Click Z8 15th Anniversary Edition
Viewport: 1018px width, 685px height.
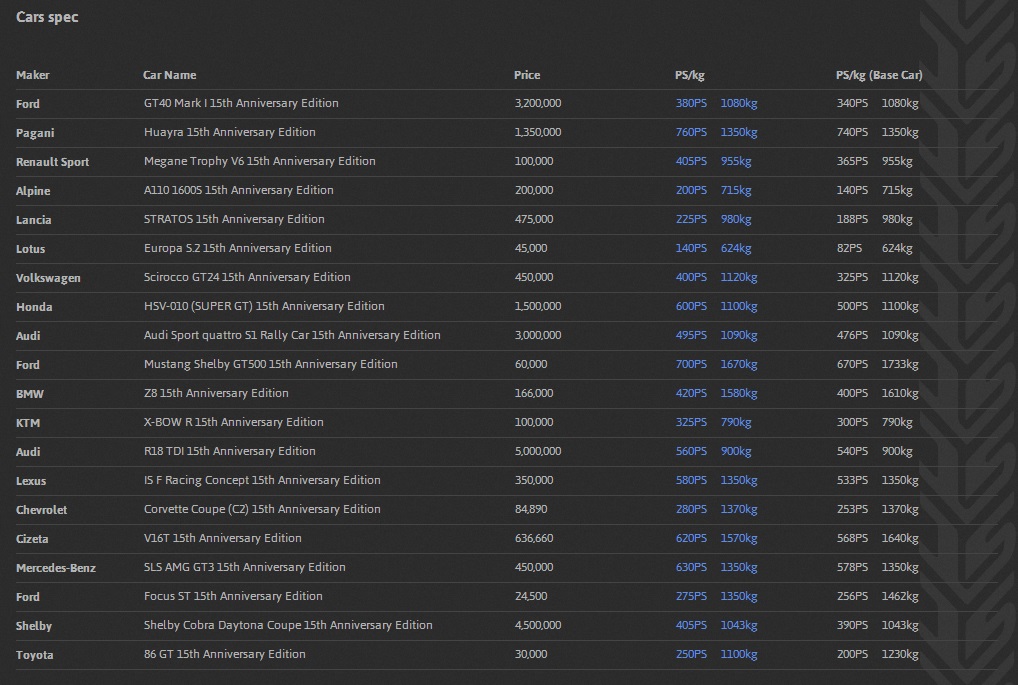[x=216, y=393]
